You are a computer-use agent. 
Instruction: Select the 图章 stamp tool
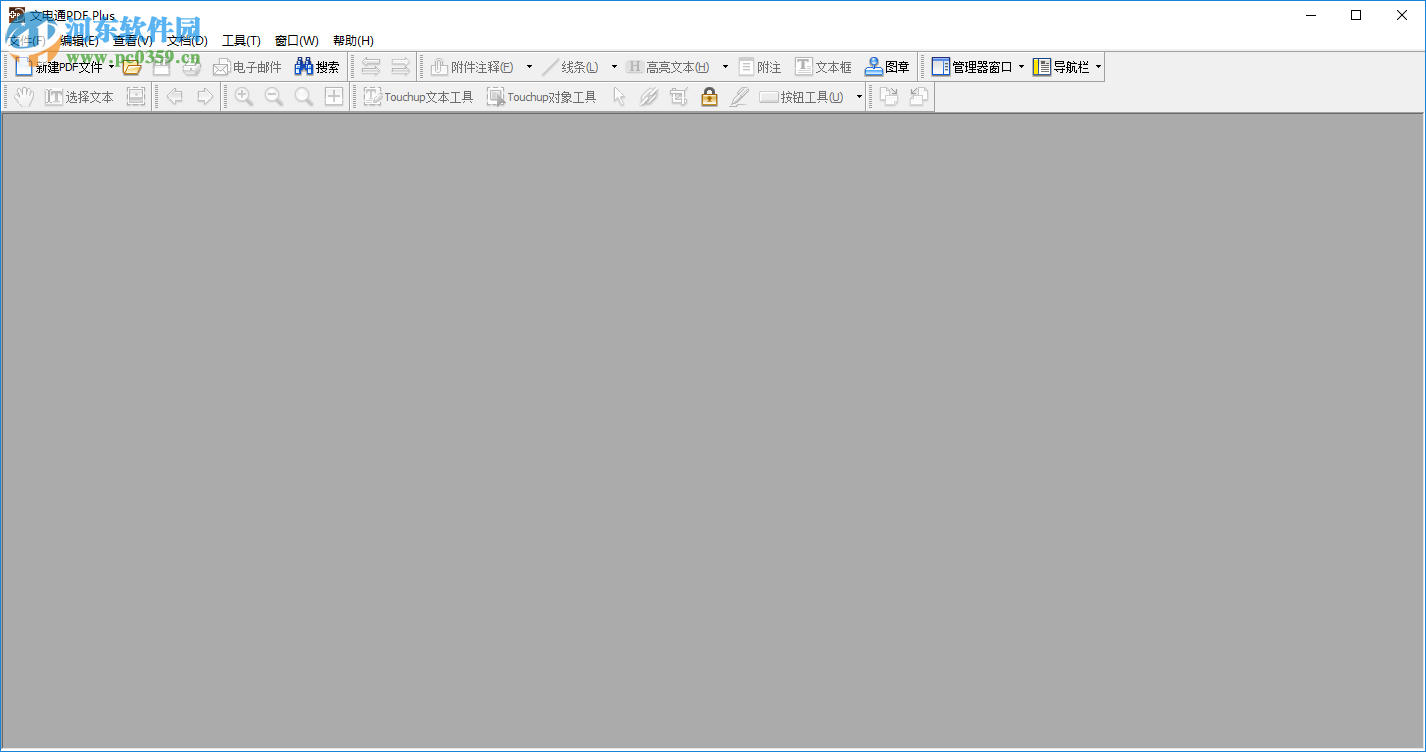click(887, 66)
